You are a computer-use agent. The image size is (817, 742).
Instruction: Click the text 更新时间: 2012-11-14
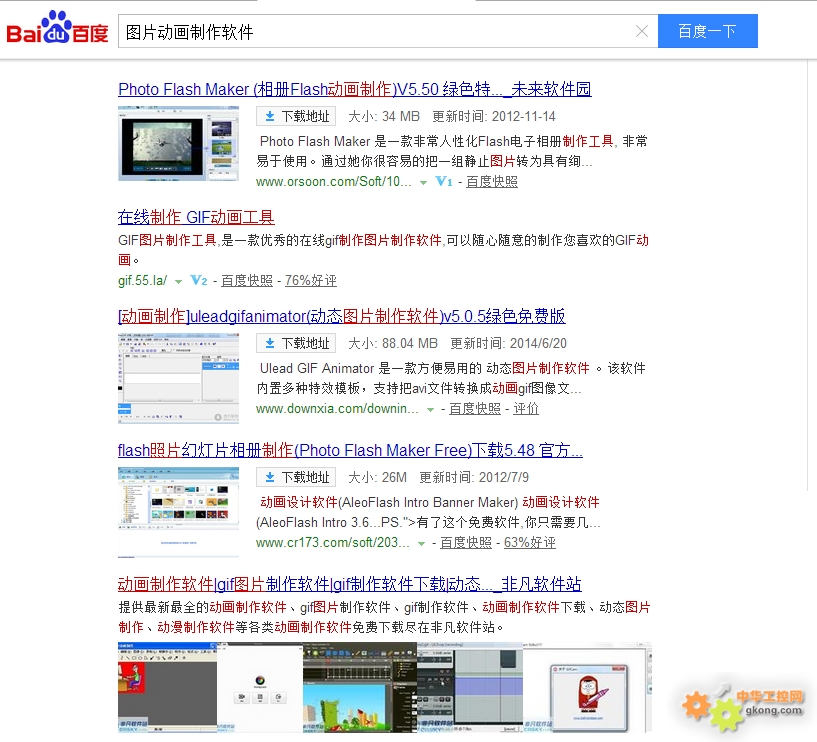click(x=494, y=116)
